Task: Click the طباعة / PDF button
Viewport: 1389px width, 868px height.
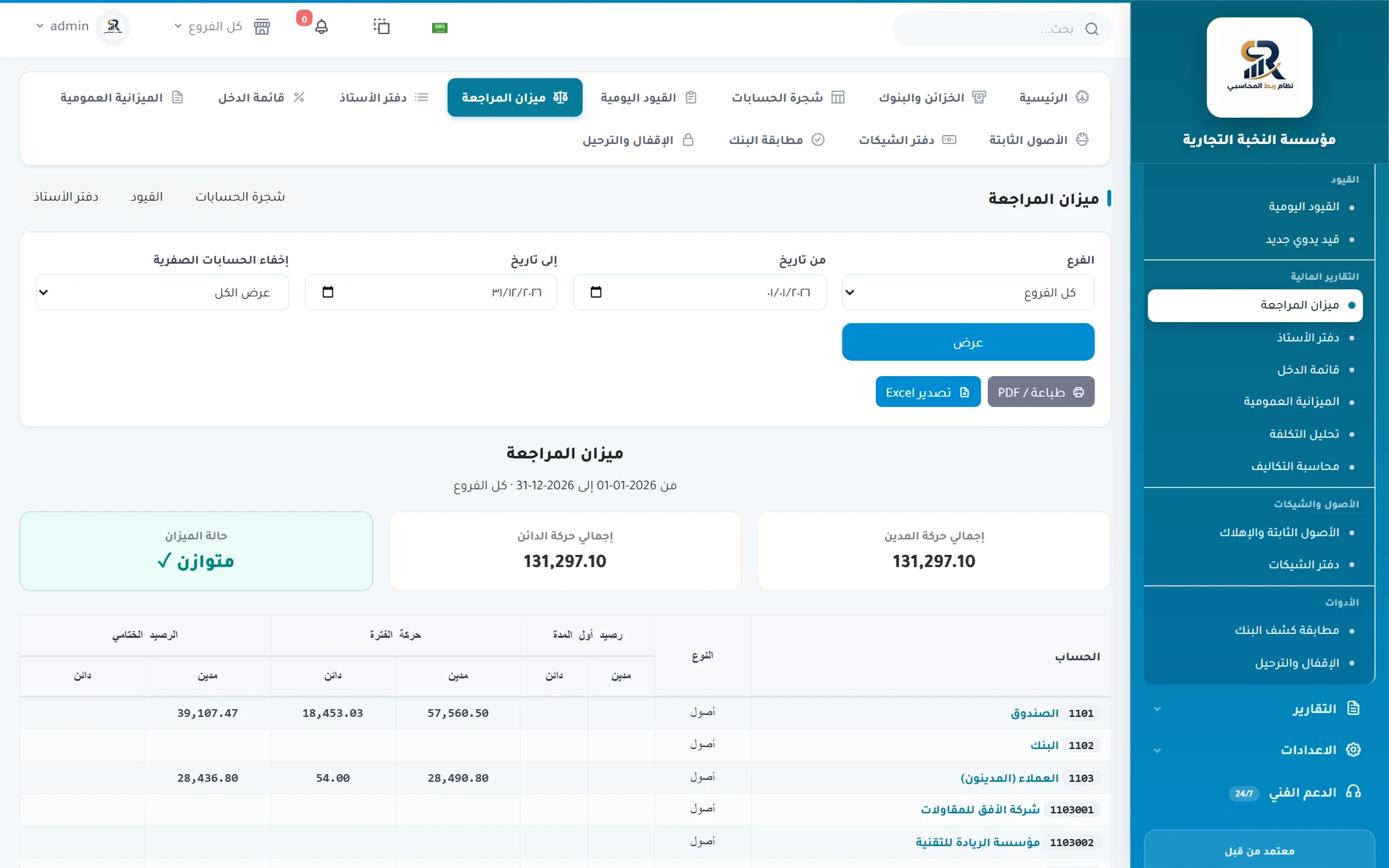Action: [x=1040, y=392]
